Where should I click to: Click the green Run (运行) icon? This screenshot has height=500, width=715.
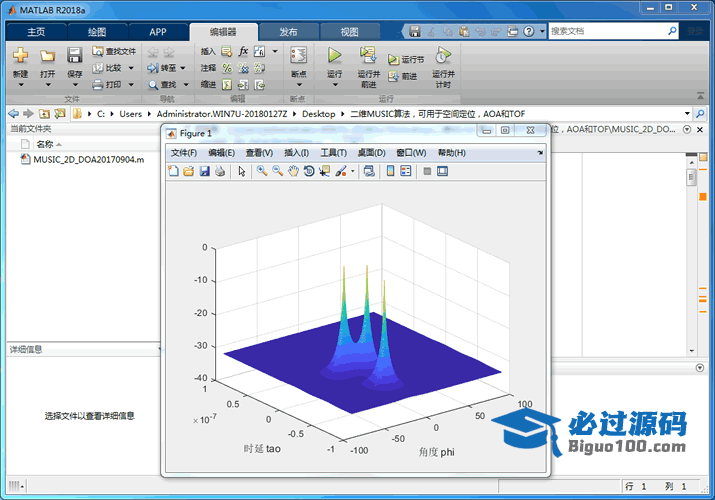tap(334, 55)
